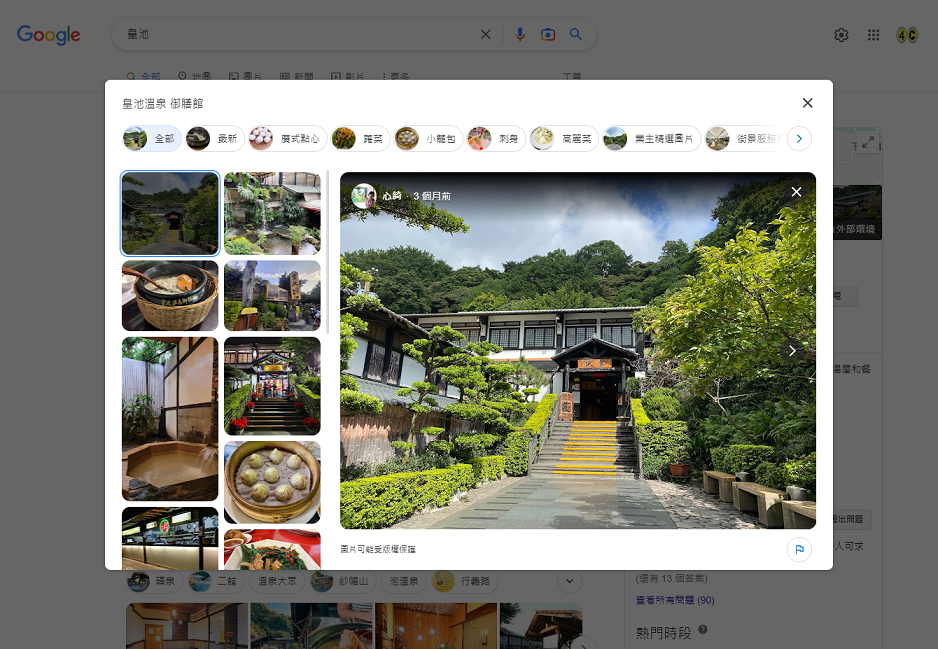Expand more filter chips with down chevron
938x649 pixels.
[x=570, y=581]
